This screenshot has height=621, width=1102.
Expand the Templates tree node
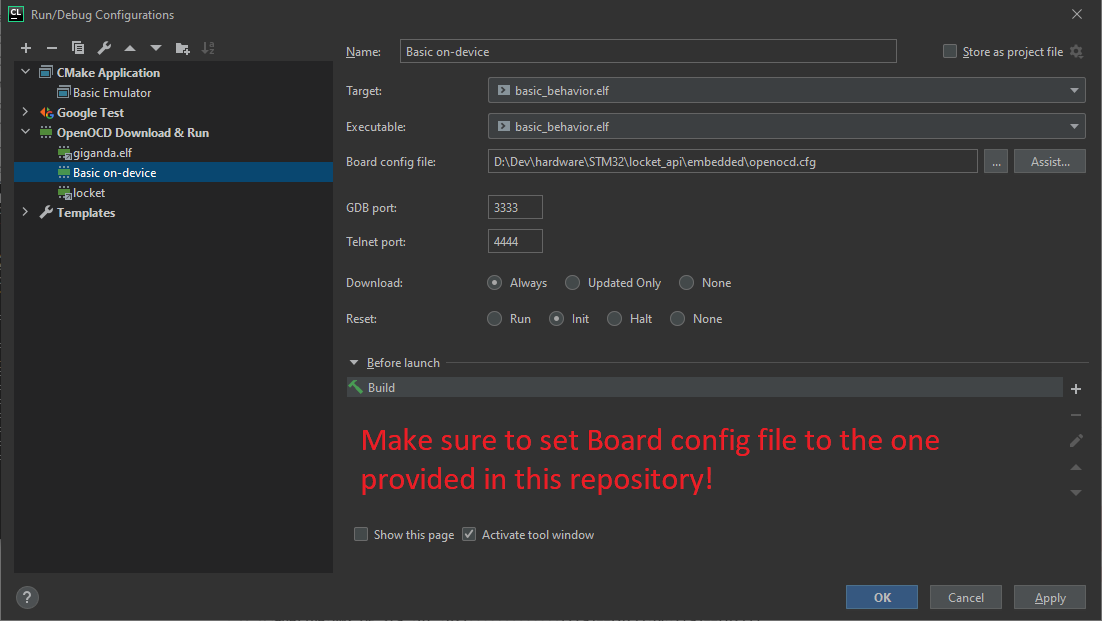coord(26,212)
